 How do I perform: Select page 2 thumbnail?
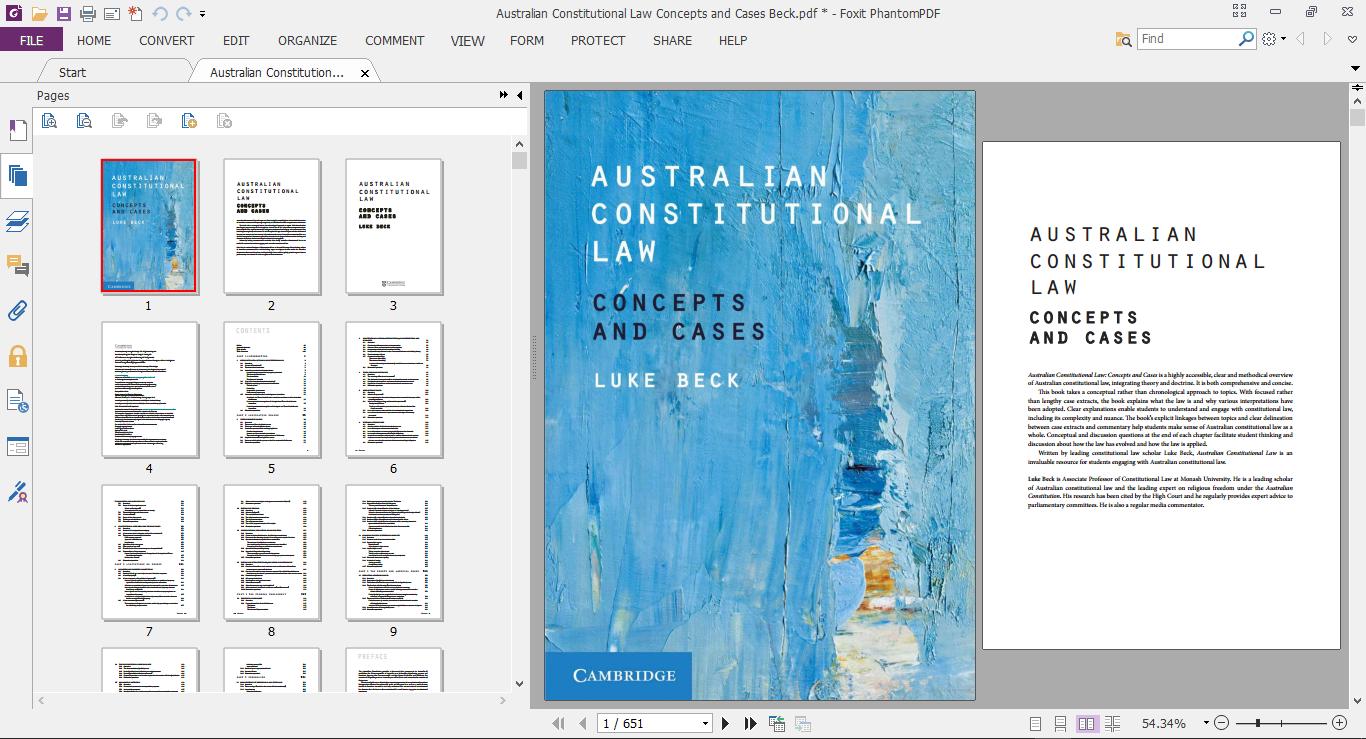[x=271, y=226]
